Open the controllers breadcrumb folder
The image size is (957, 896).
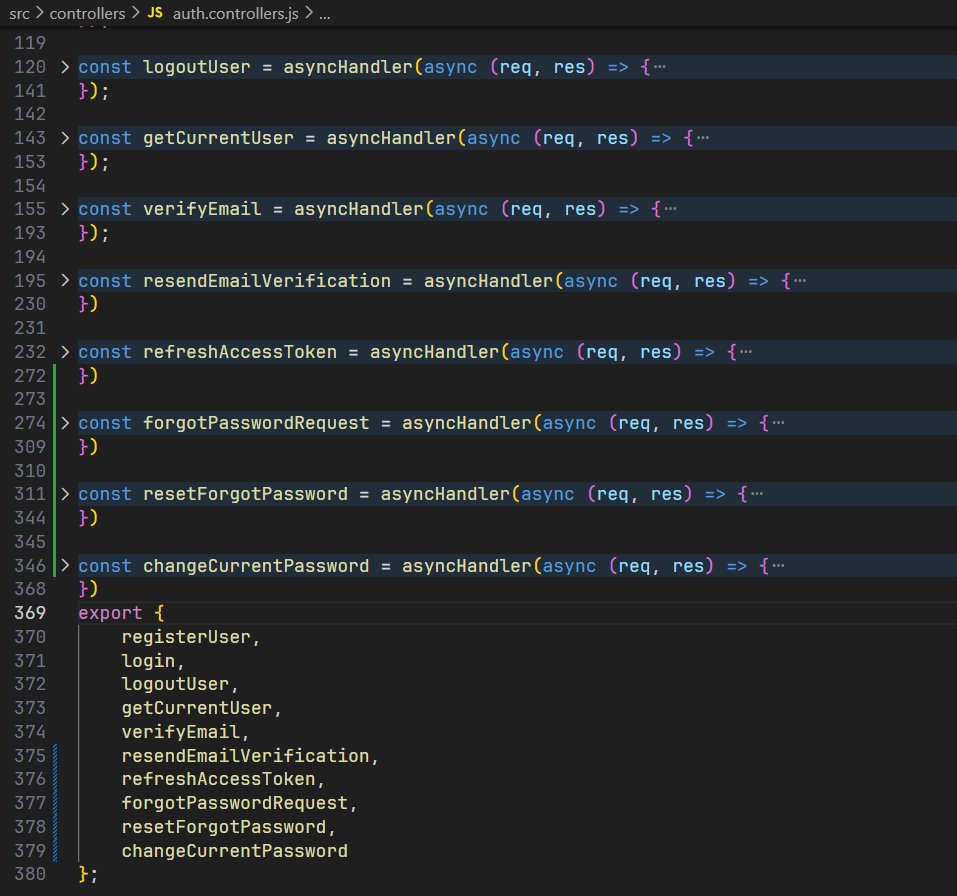coord(87,13)
